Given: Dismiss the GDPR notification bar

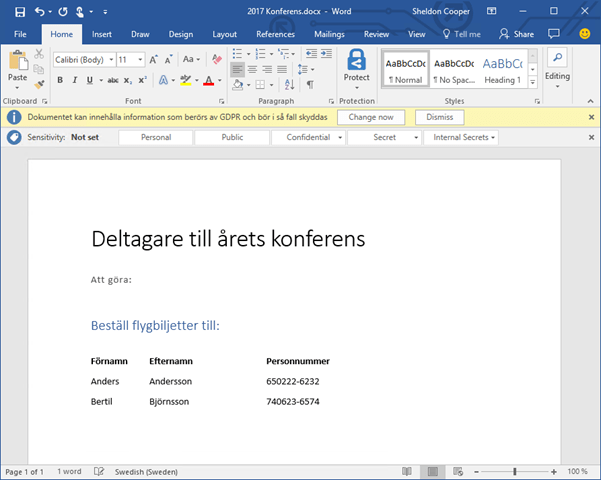Looking at the screenshot, I should (x=439, y=117).
